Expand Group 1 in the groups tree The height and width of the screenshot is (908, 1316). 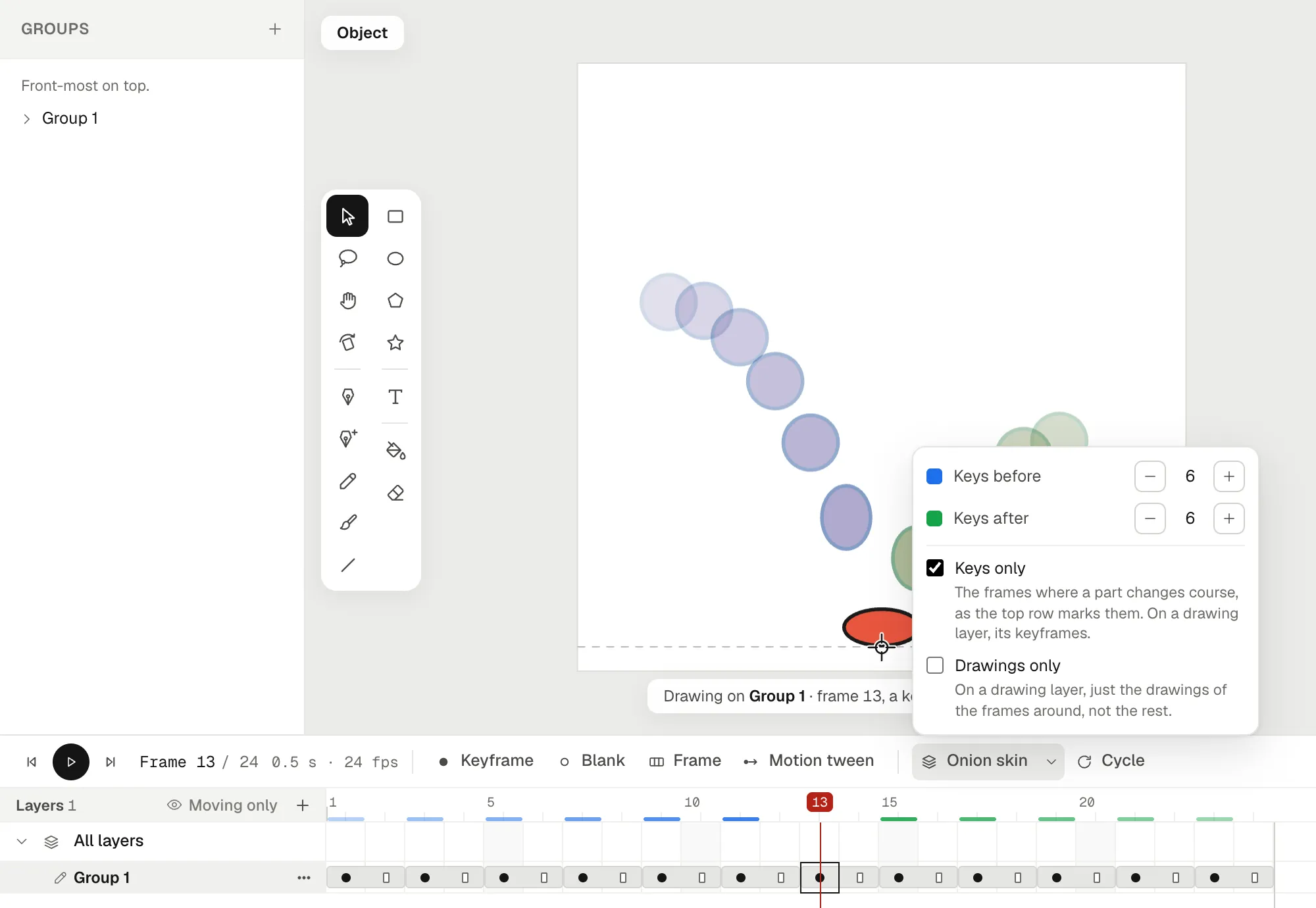26,118
